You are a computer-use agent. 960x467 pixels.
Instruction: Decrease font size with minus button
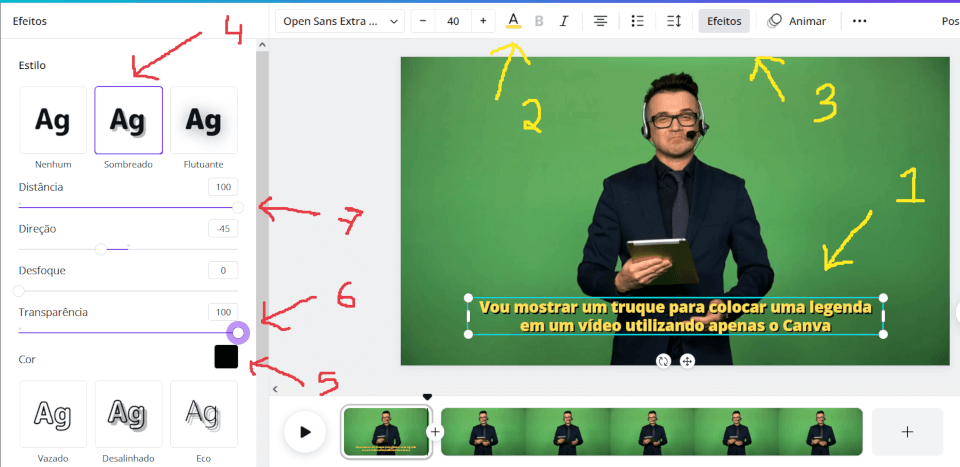[423, 21]
